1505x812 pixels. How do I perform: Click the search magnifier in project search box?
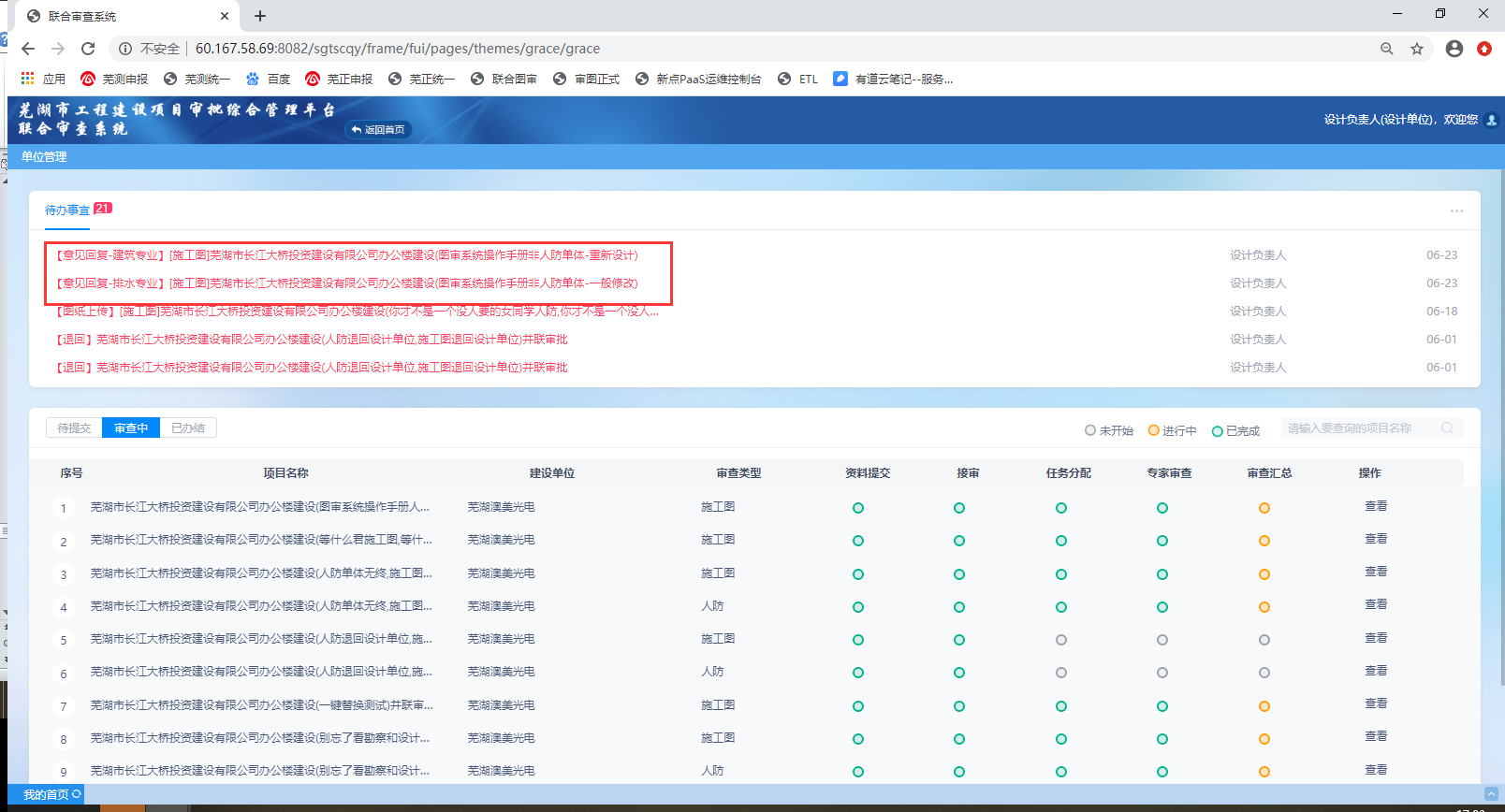point(1447,428)
